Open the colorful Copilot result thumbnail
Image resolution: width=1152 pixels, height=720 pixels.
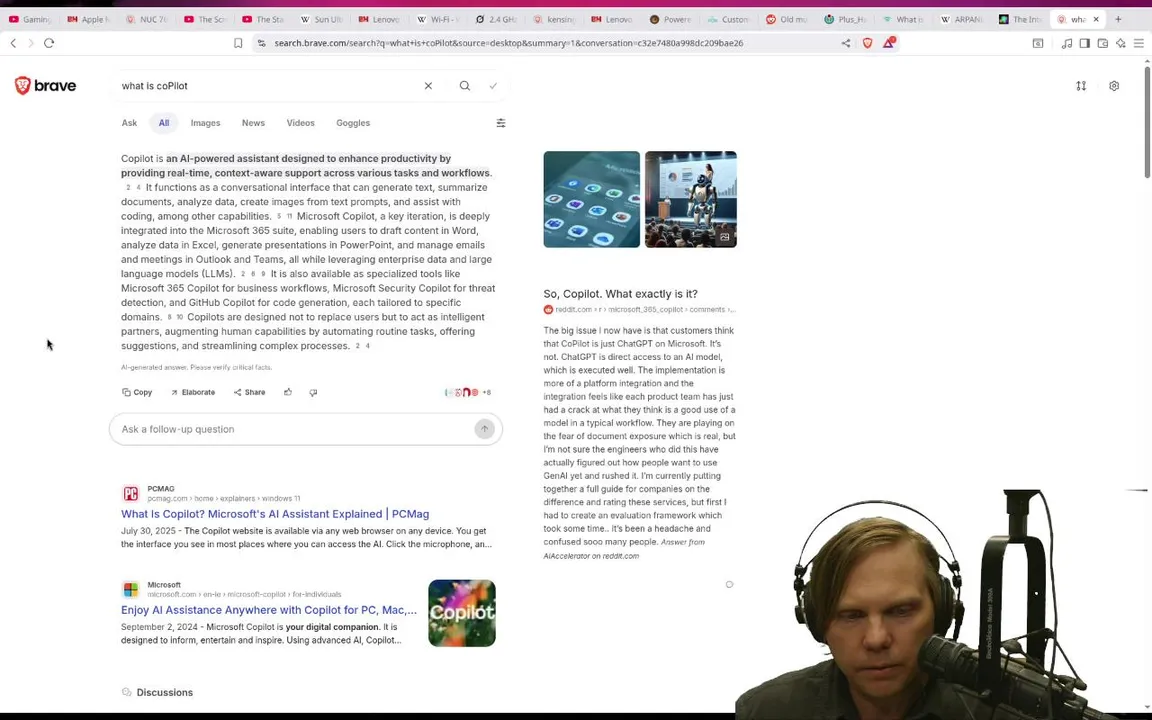[462, 613]
